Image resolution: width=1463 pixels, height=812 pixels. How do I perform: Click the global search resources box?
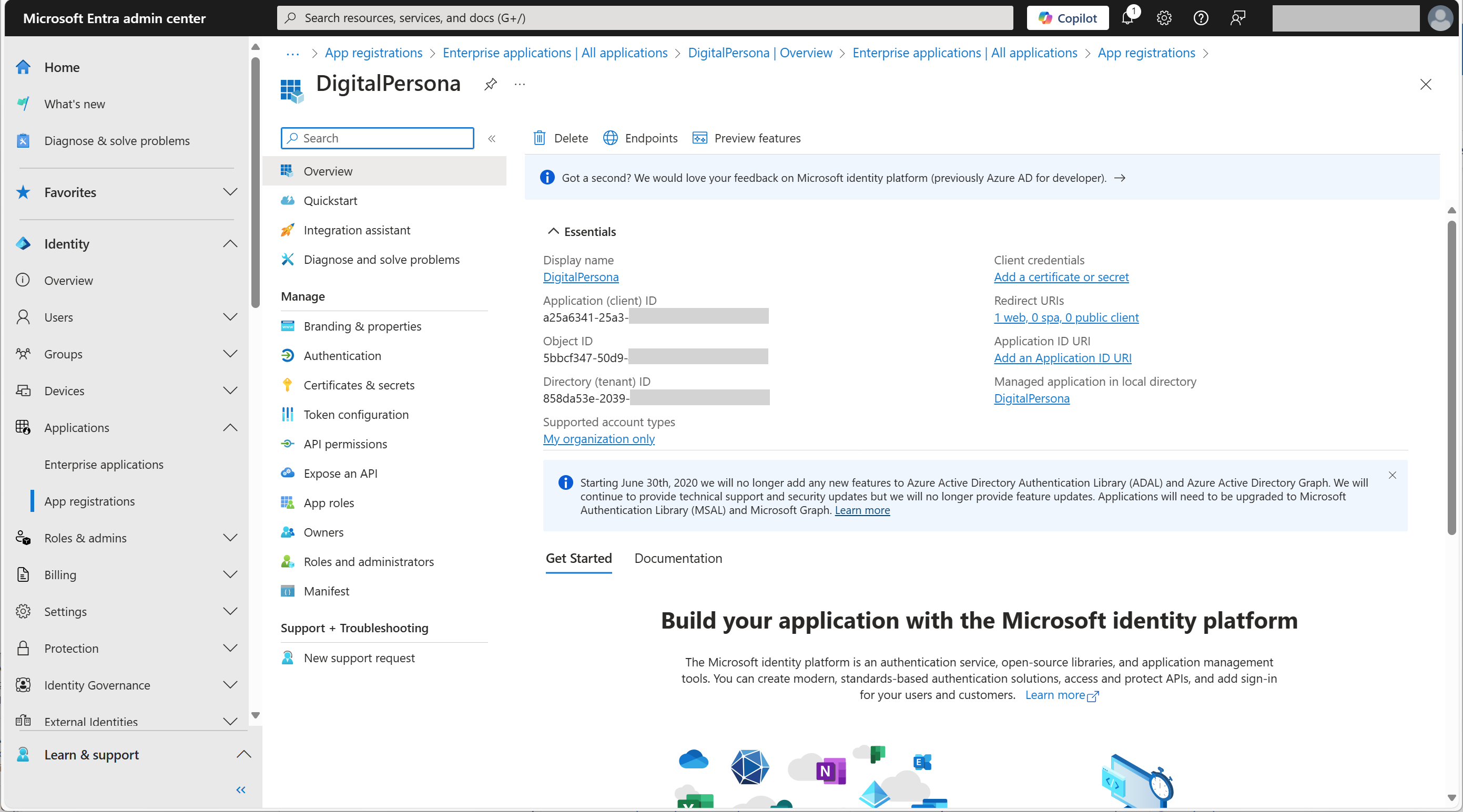point(645,18)
